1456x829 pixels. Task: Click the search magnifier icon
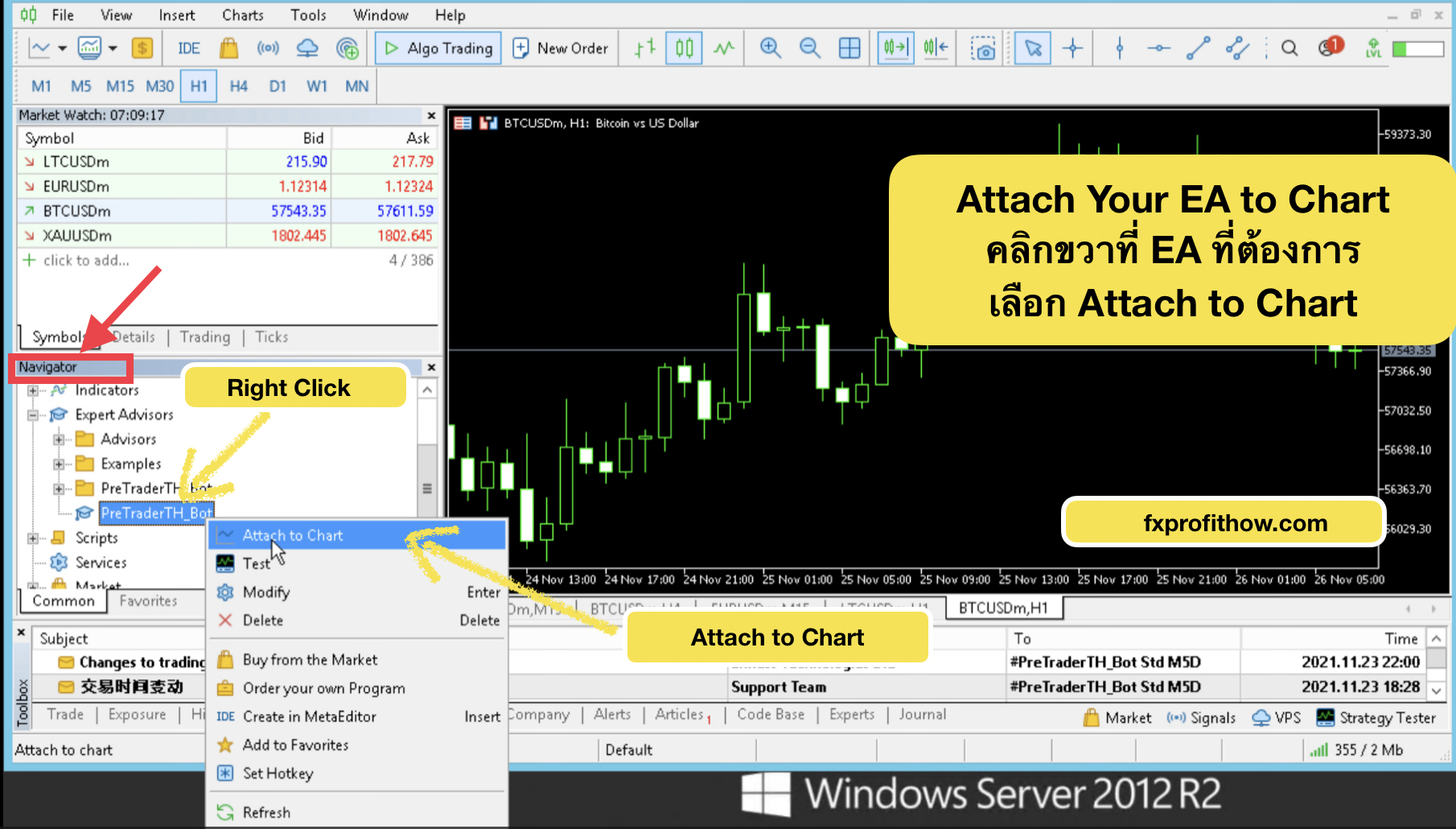pos(1289,48)
